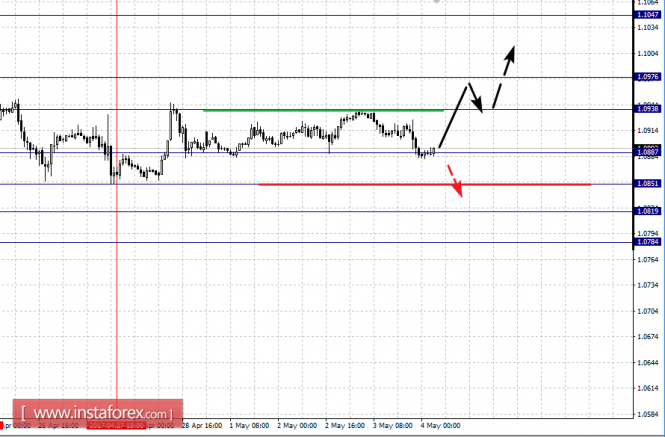Select the solid black upward arrow line

click(453, 117)
